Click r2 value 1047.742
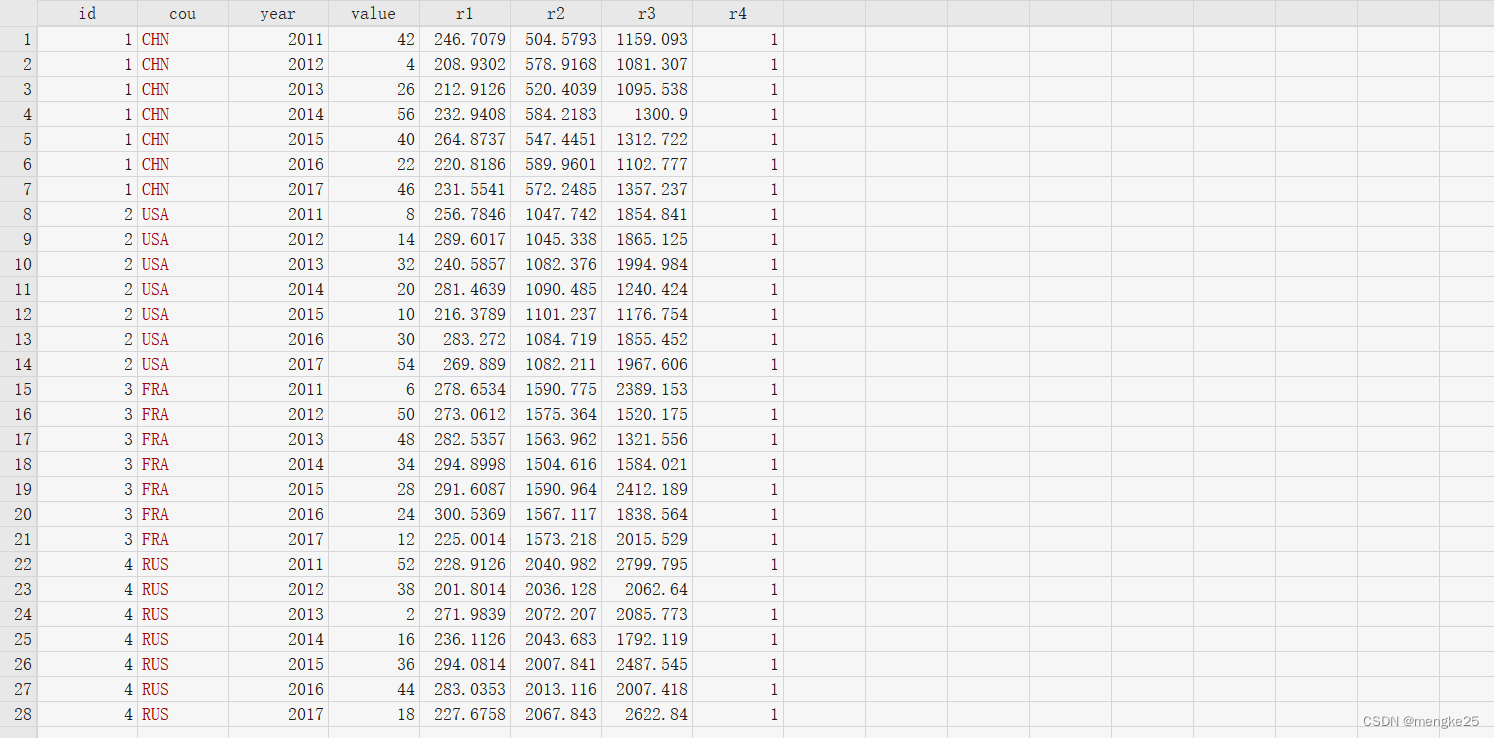1494x738 pixels. click(x=556, y=214)
